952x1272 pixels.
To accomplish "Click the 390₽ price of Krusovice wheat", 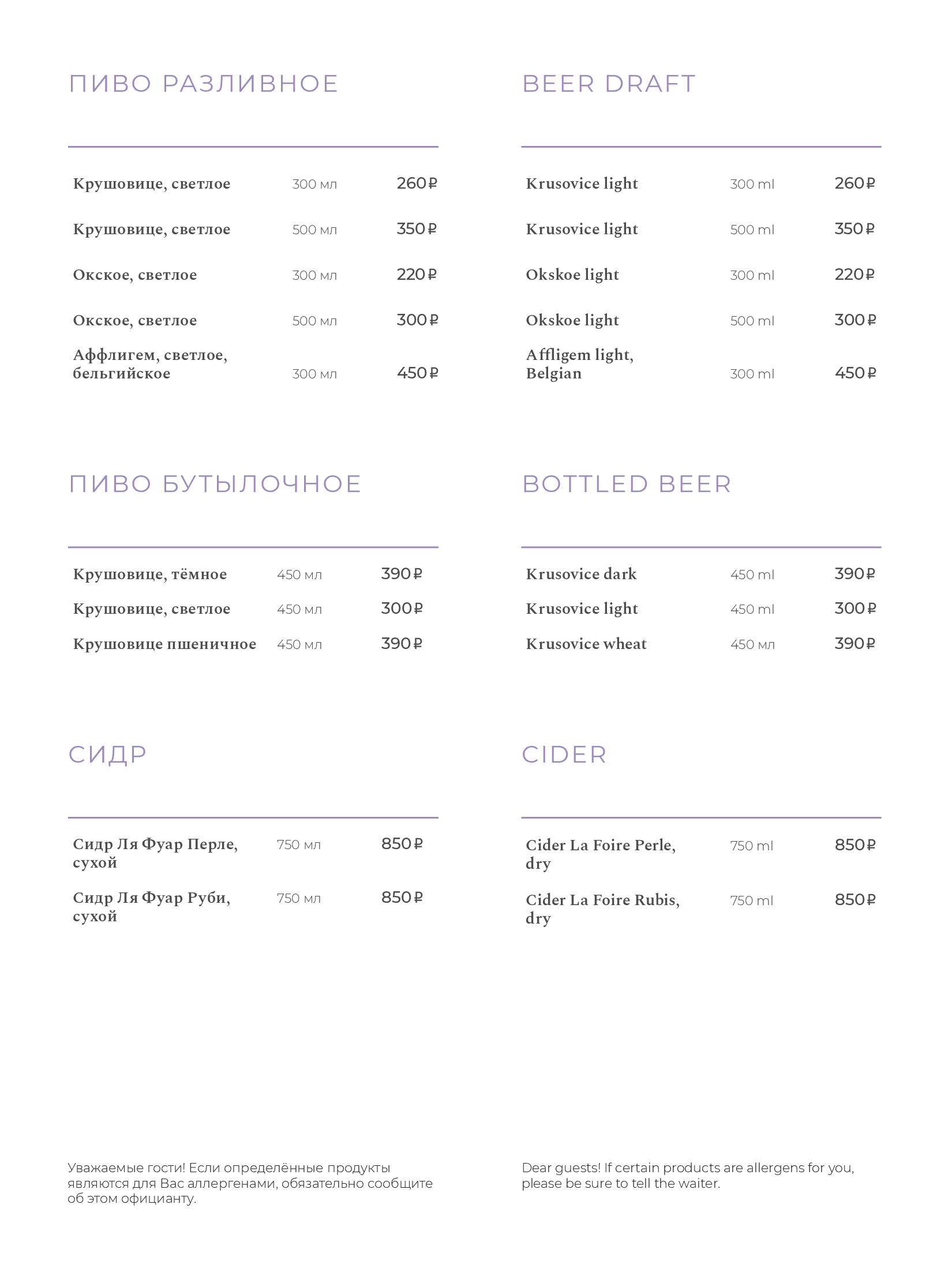I will pyautogui.click(x=854, y=644).
